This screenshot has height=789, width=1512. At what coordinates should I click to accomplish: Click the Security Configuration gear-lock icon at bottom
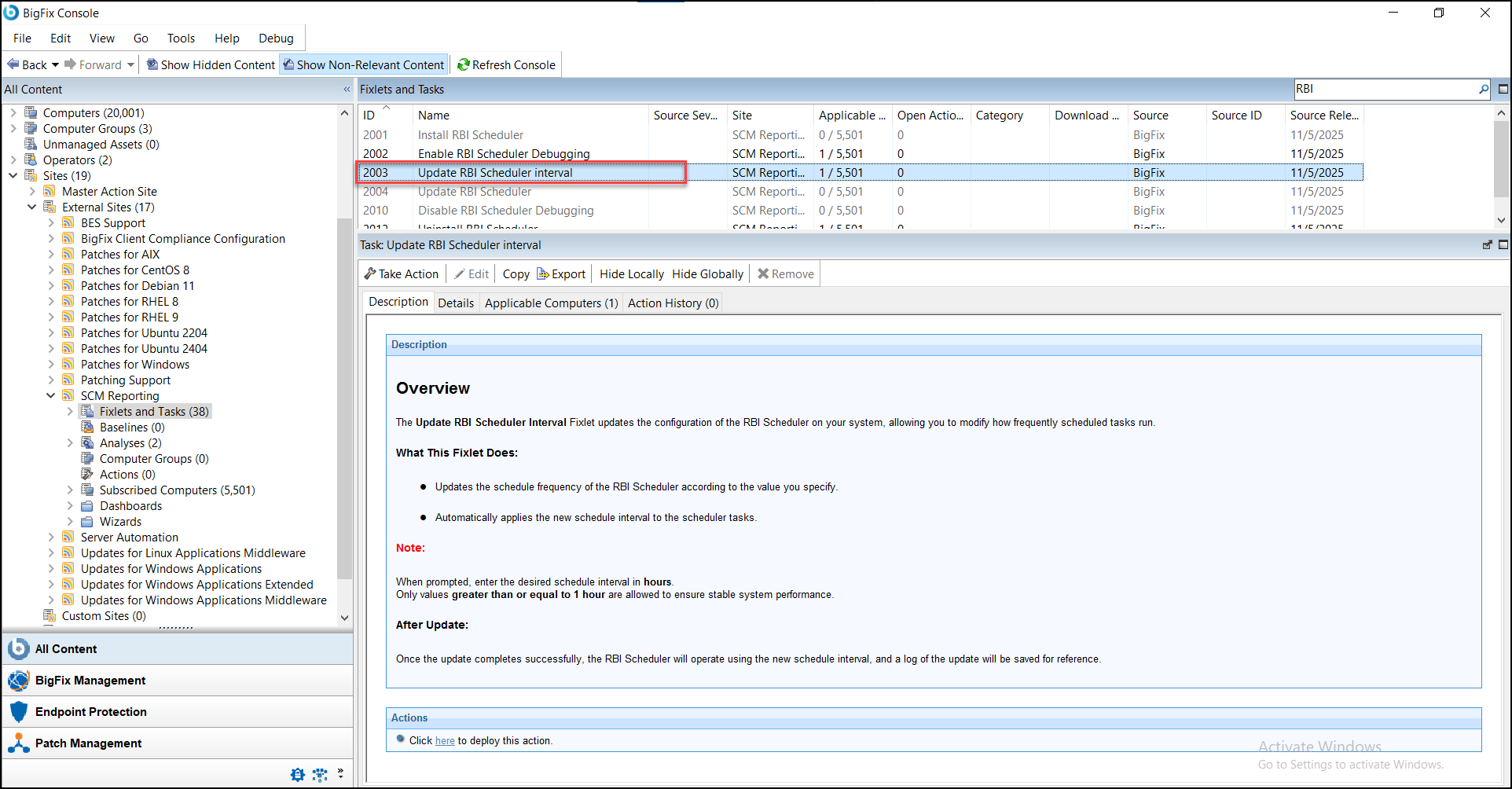point(297,774)
